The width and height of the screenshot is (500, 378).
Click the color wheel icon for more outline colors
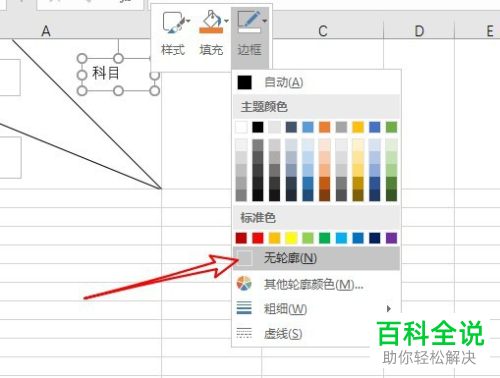[244, 284]
